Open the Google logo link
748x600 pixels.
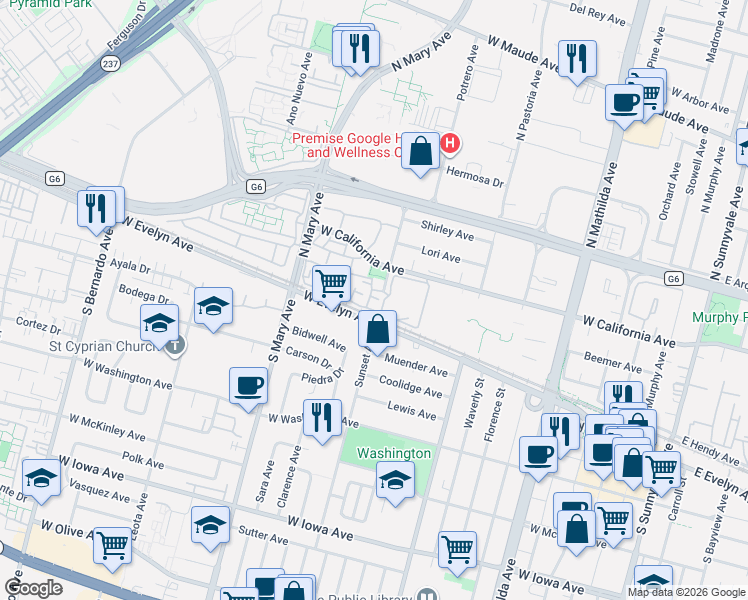point(33,588)
